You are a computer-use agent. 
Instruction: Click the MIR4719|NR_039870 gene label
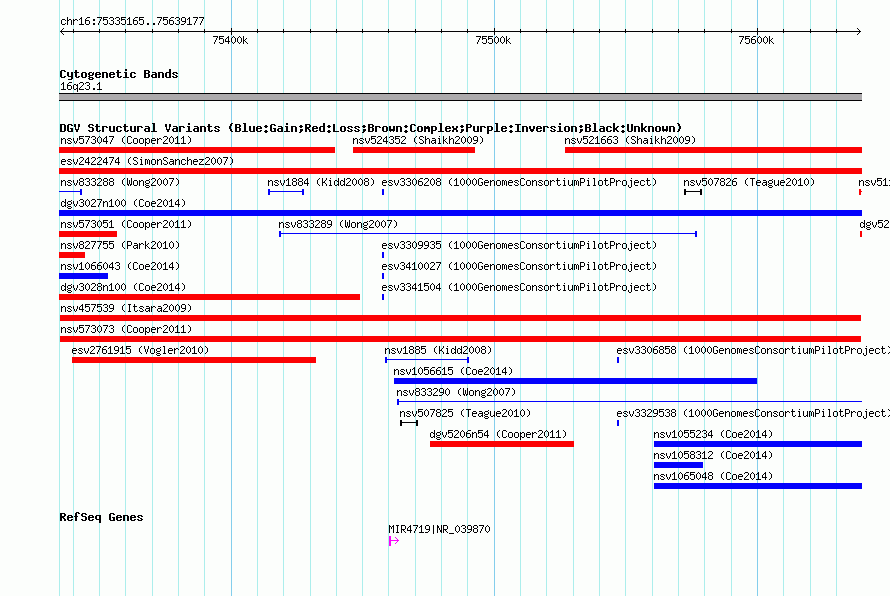tap(439, 529)
